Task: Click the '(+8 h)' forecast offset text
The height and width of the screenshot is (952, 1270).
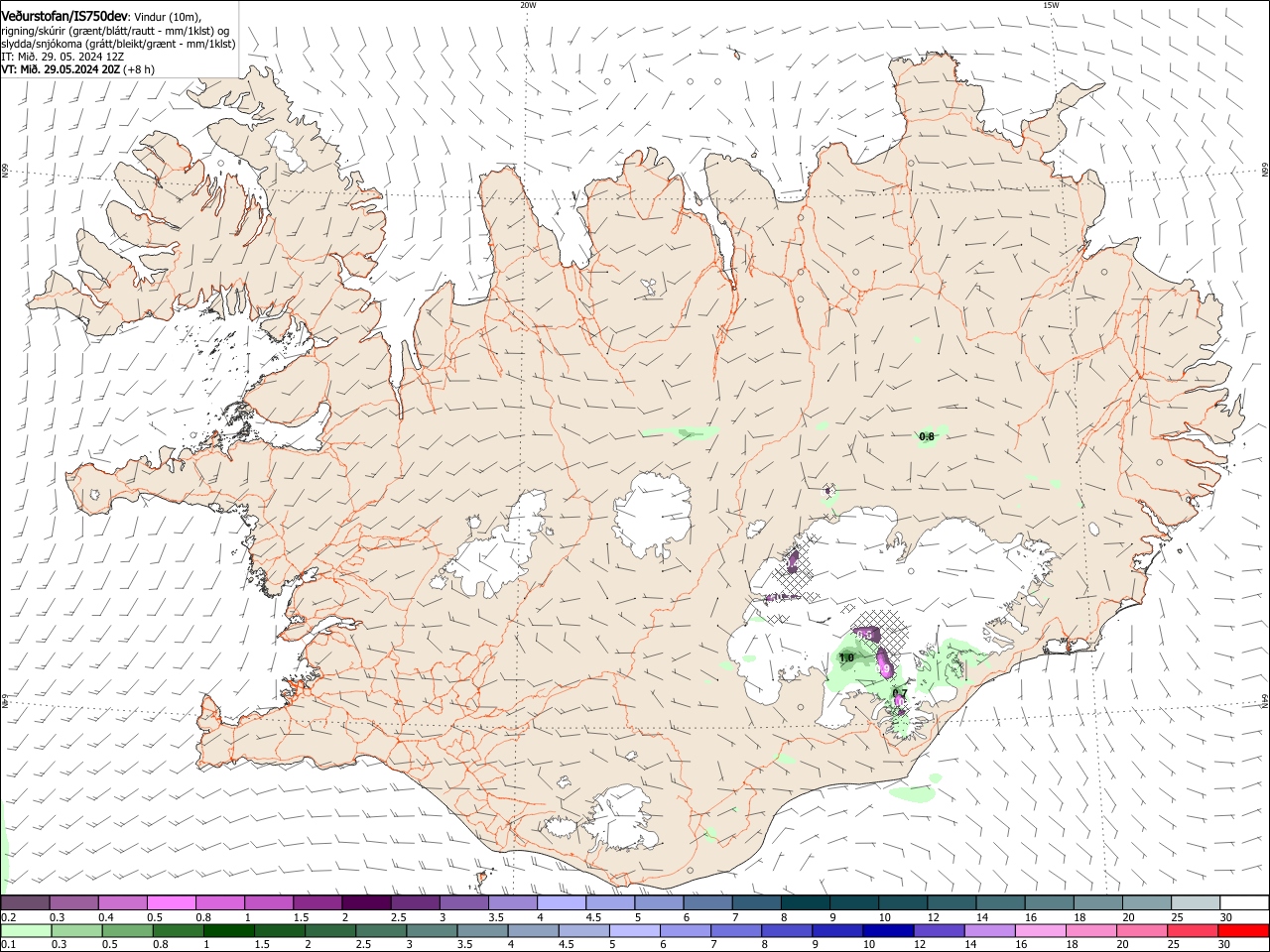Action: 140,69
